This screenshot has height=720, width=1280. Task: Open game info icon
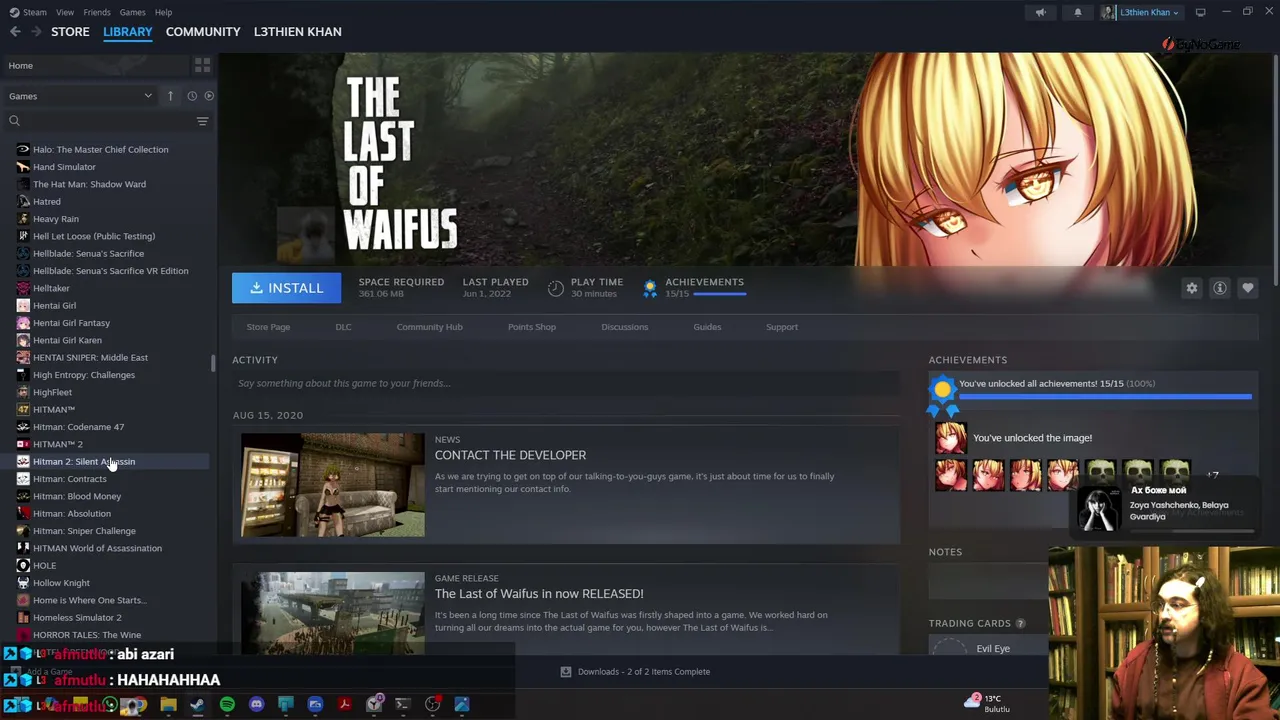[1220, 288]
